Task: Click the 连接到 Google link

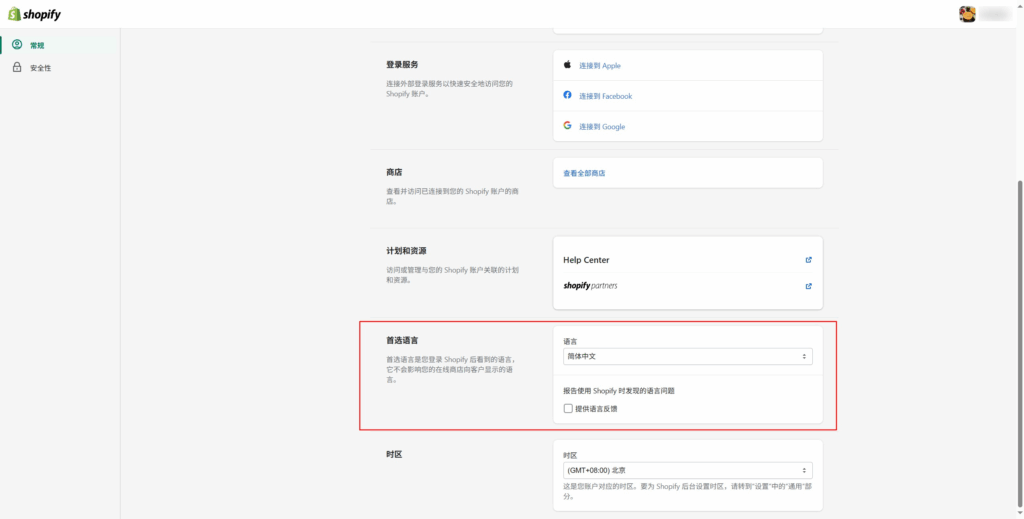Action: (602, 127)
